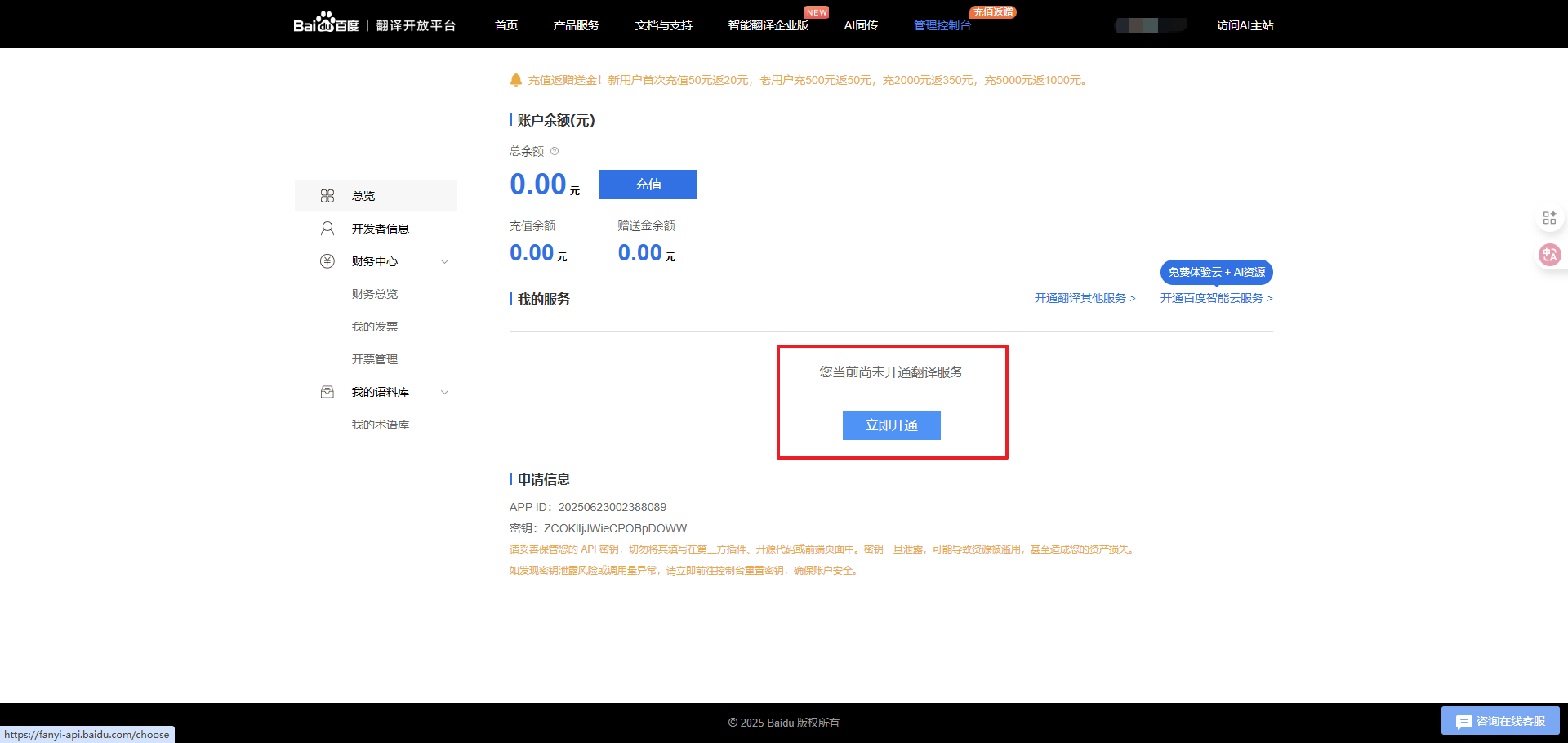Click the corpus library box icon
Viewport: 1568px width, 743px height.
(327, 392)
